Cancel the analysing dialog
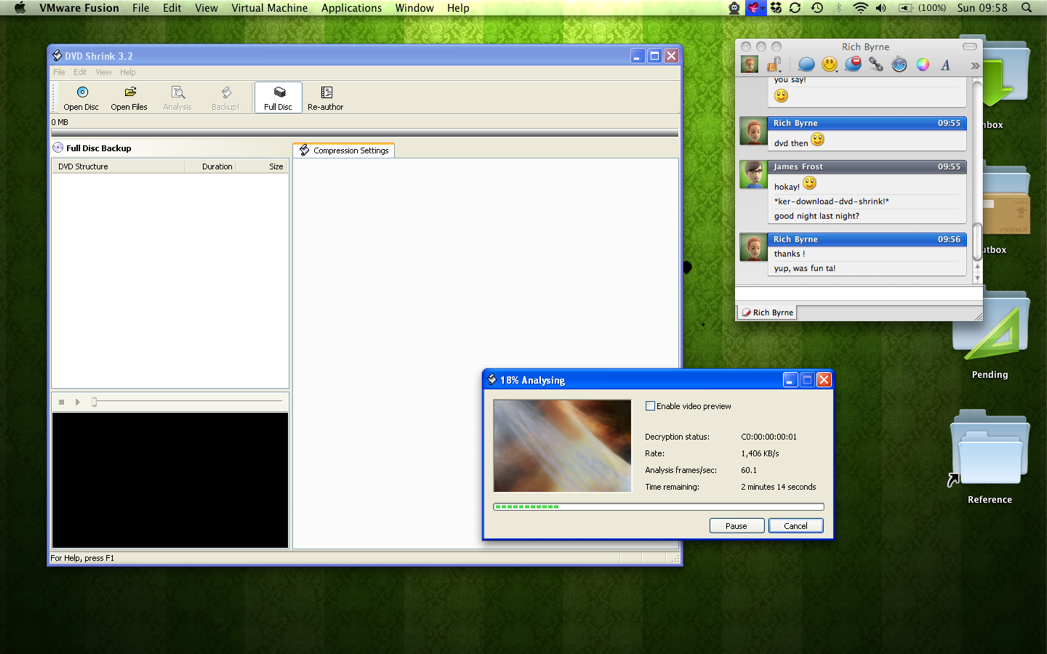1047x654 pixels. (x=795, y=526)
